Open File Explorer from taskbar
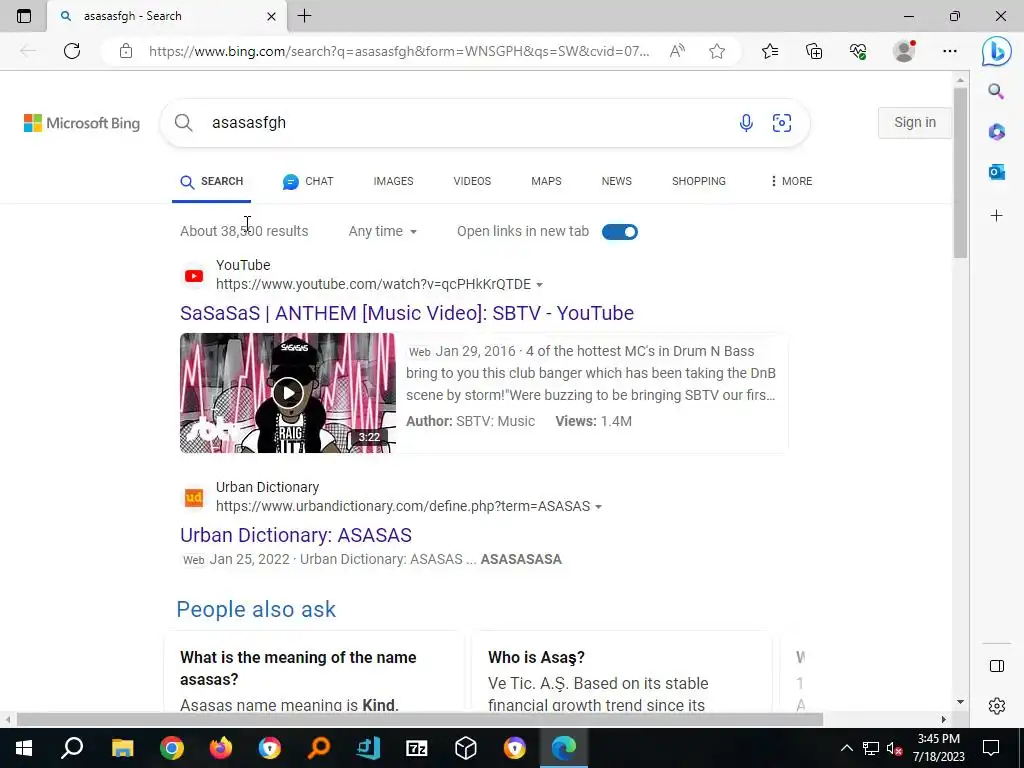Image resolution: width=1024 pixels, height=768 pixels. (122, 748)
